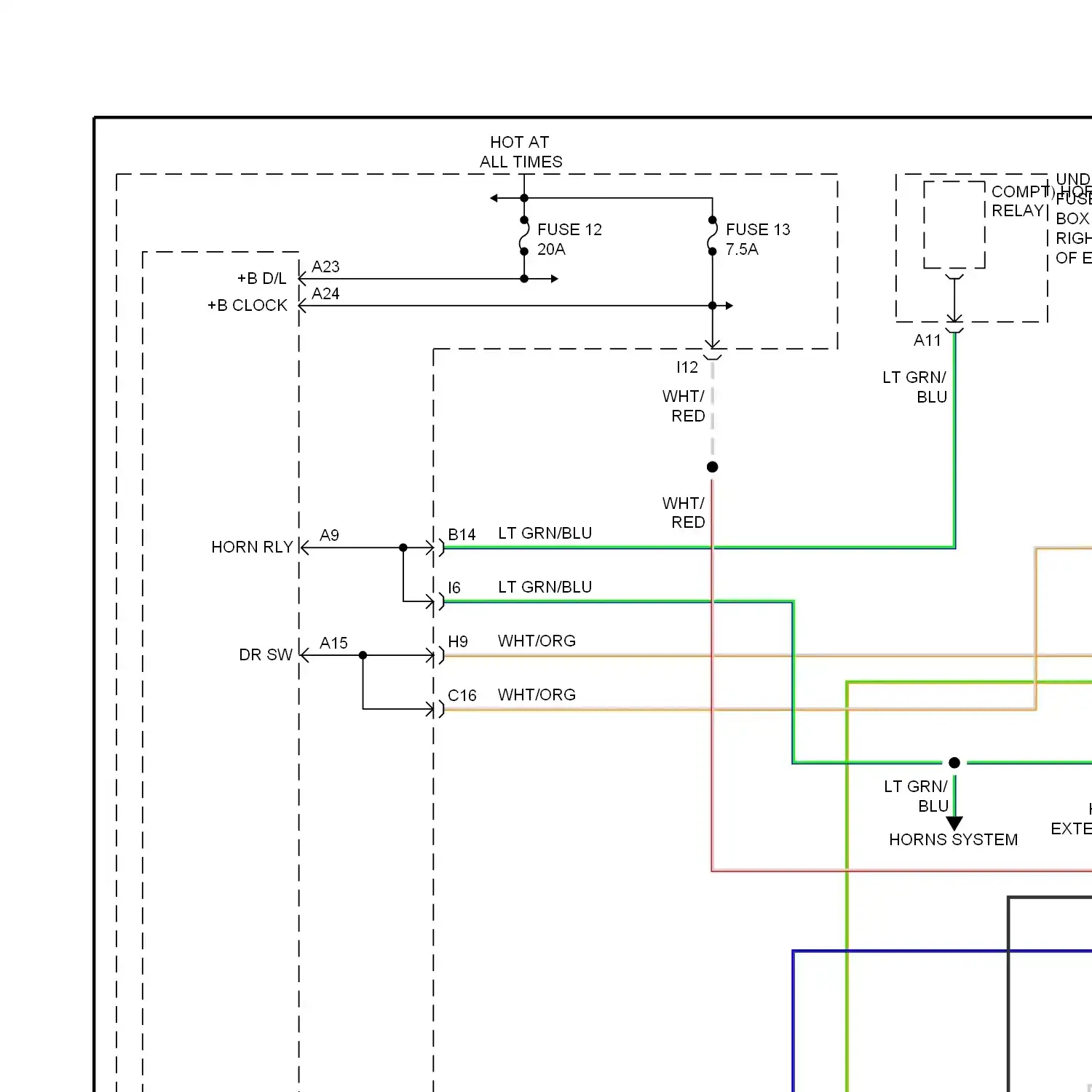The height and width of the screenshot is (1092, 1092).
Task: Click the B14 connector label
Action: tap(462, 534)
